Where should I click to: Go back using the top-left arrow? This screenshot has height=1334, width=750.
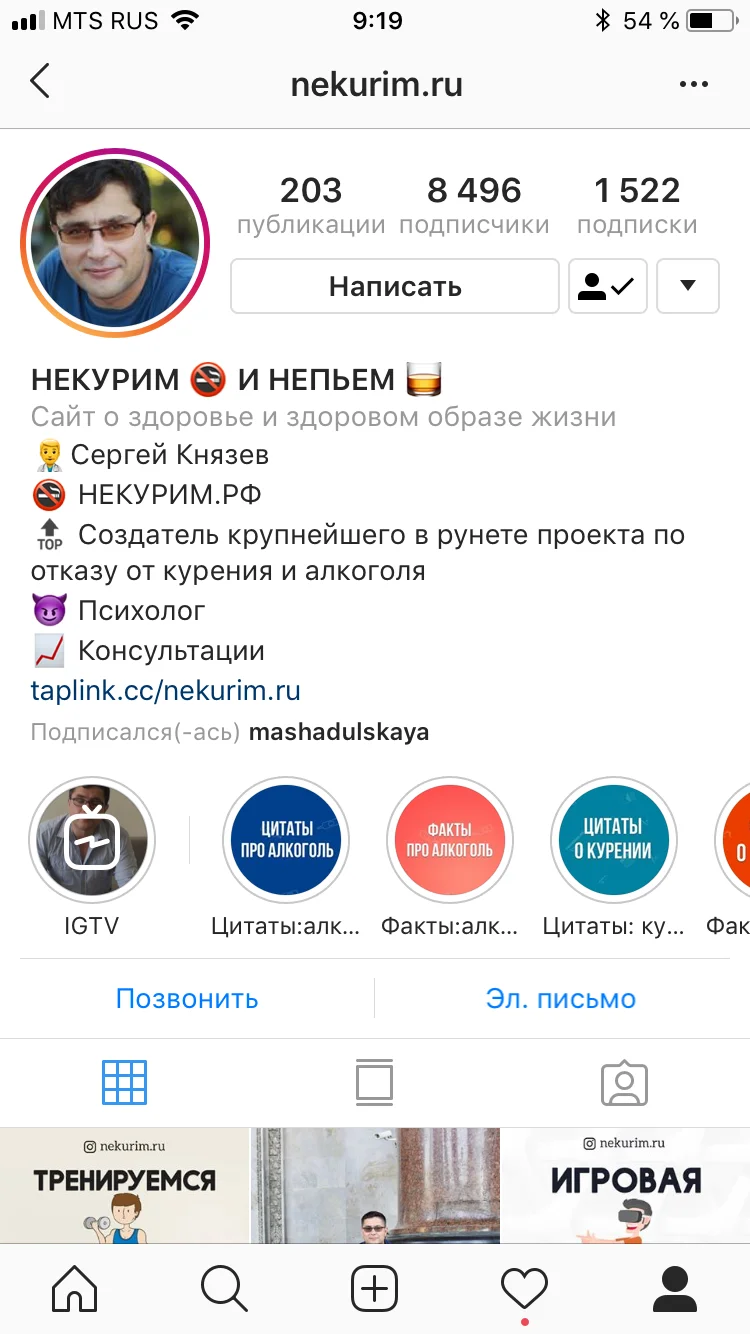coord(40,82)
